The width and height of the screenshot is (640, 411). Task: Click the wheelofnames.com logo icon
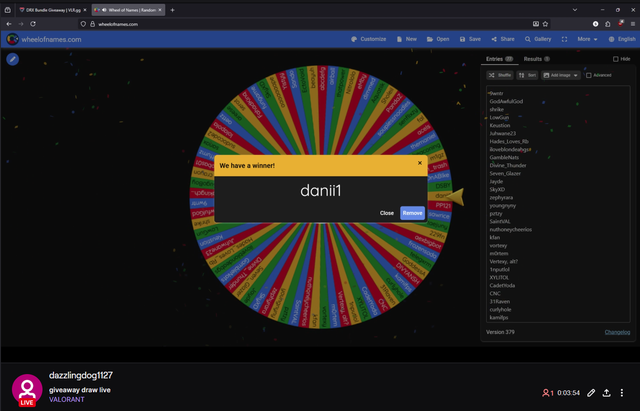point(12,39)
